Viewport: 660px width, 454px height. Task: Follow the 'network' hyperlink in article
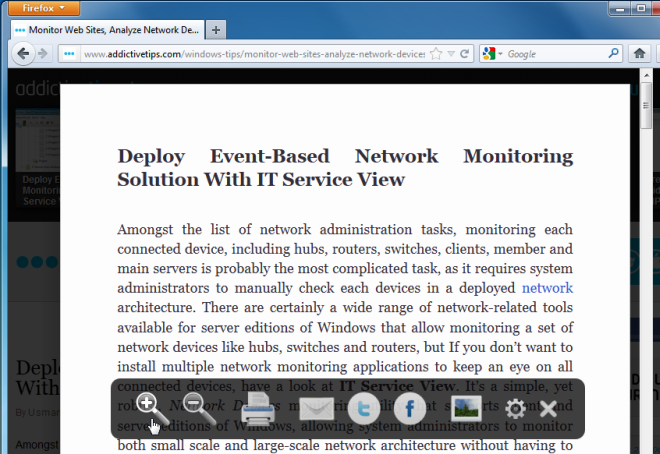coord(547,288)
